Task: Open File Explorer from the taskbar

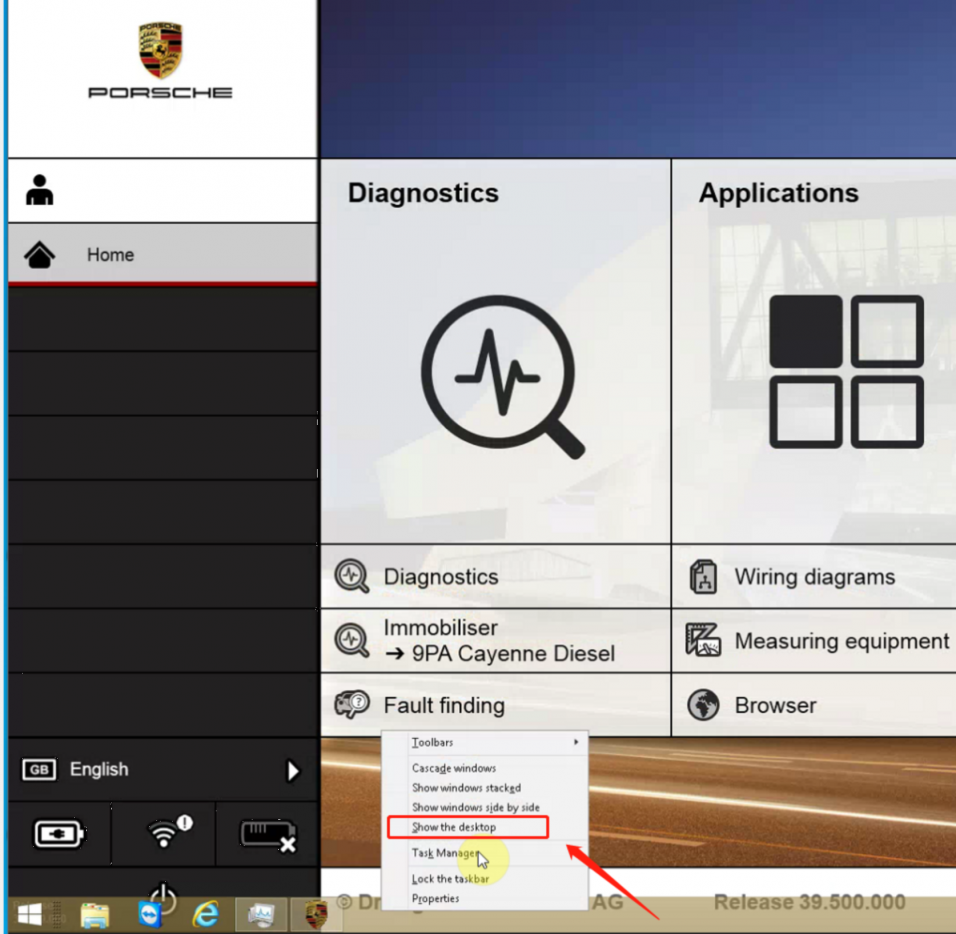Action: point(95,914)
